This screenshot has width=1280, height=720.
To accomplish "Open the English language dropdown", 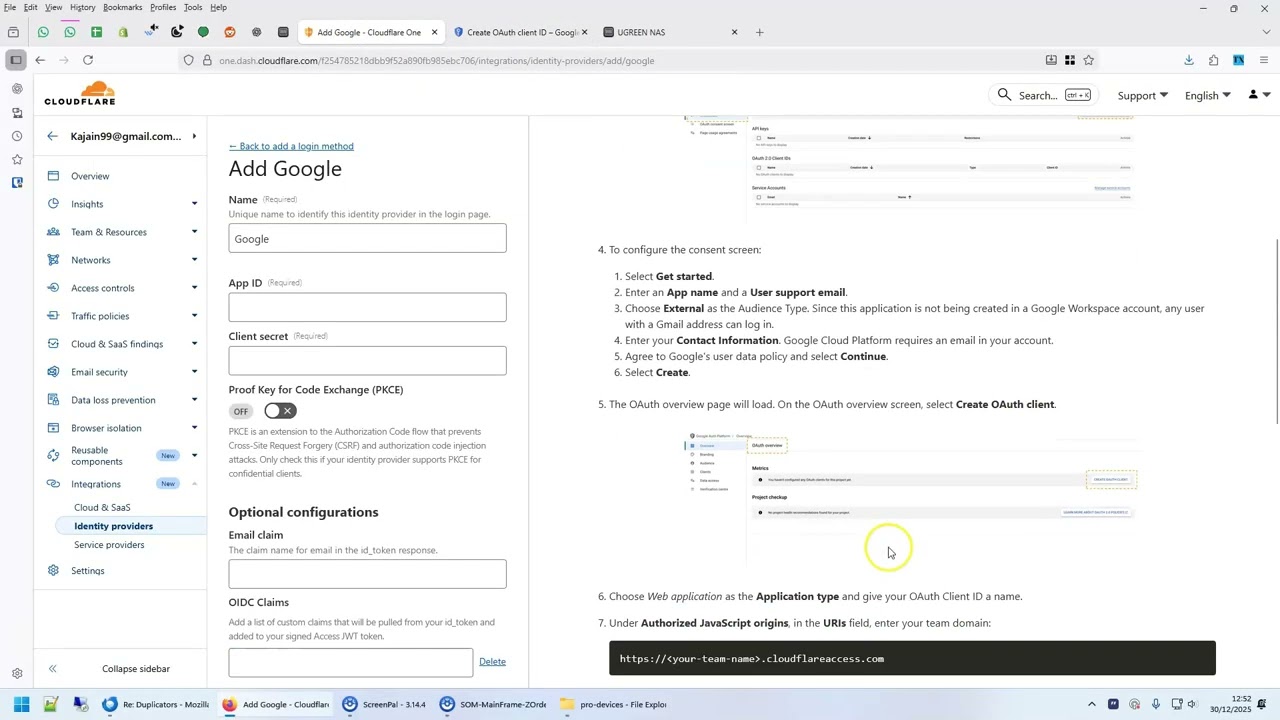I will tap(1208, 95).
